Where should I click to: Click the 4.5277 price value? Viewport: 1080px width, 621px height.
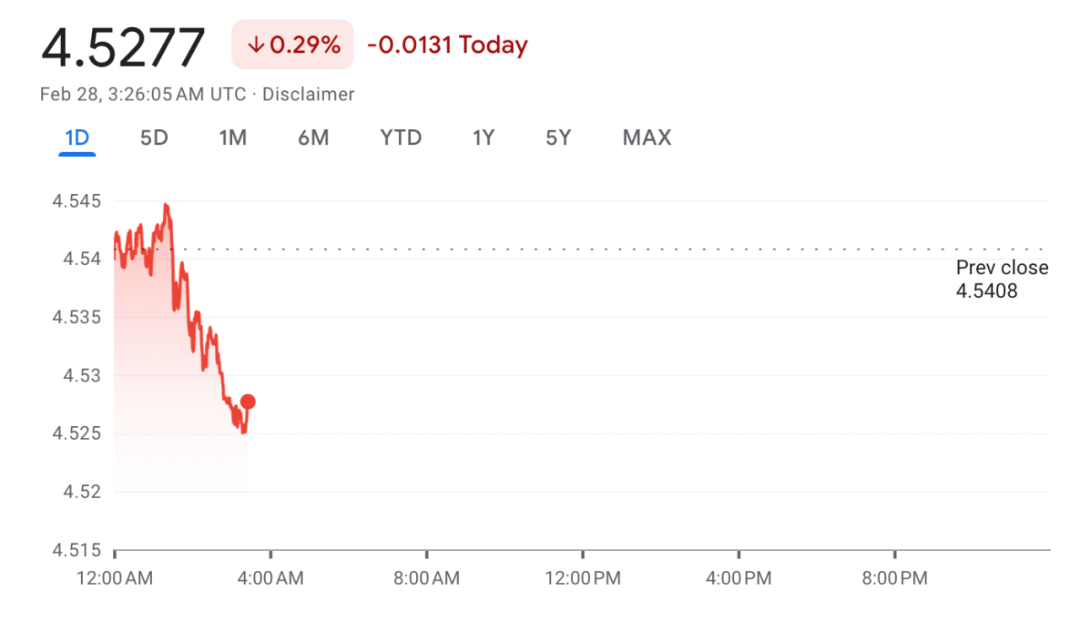click(x=123, y=46)
